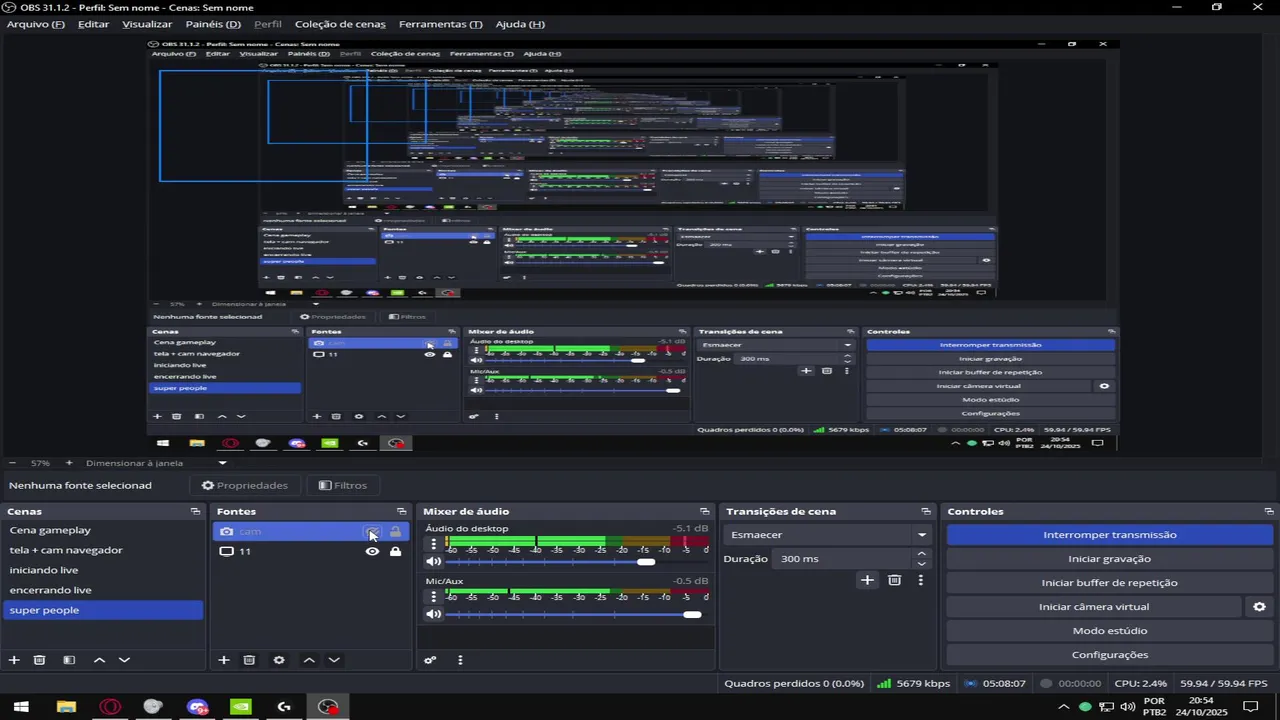1280x720 pixels.
Task: Open Editar menu
Action: click(x=93, y=24)
